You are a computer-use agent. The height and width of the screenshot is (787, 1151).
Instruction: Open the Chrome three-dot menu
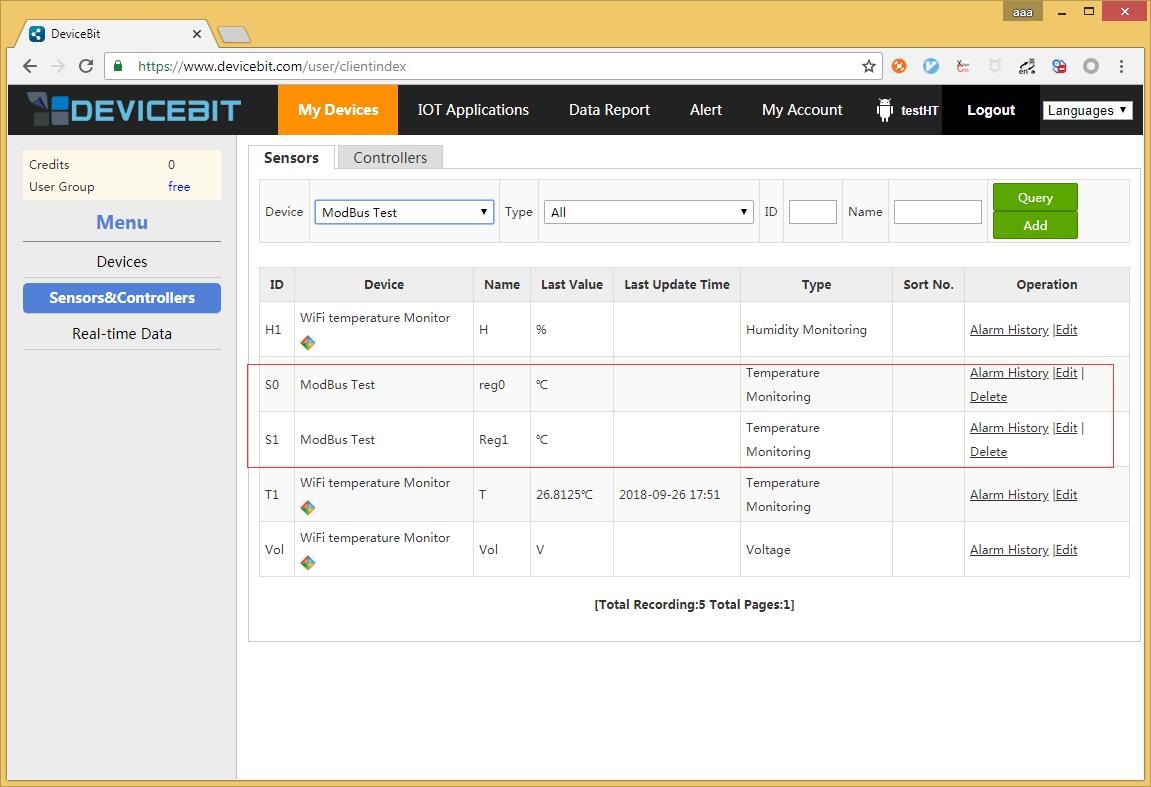[x=1122, y=66]
